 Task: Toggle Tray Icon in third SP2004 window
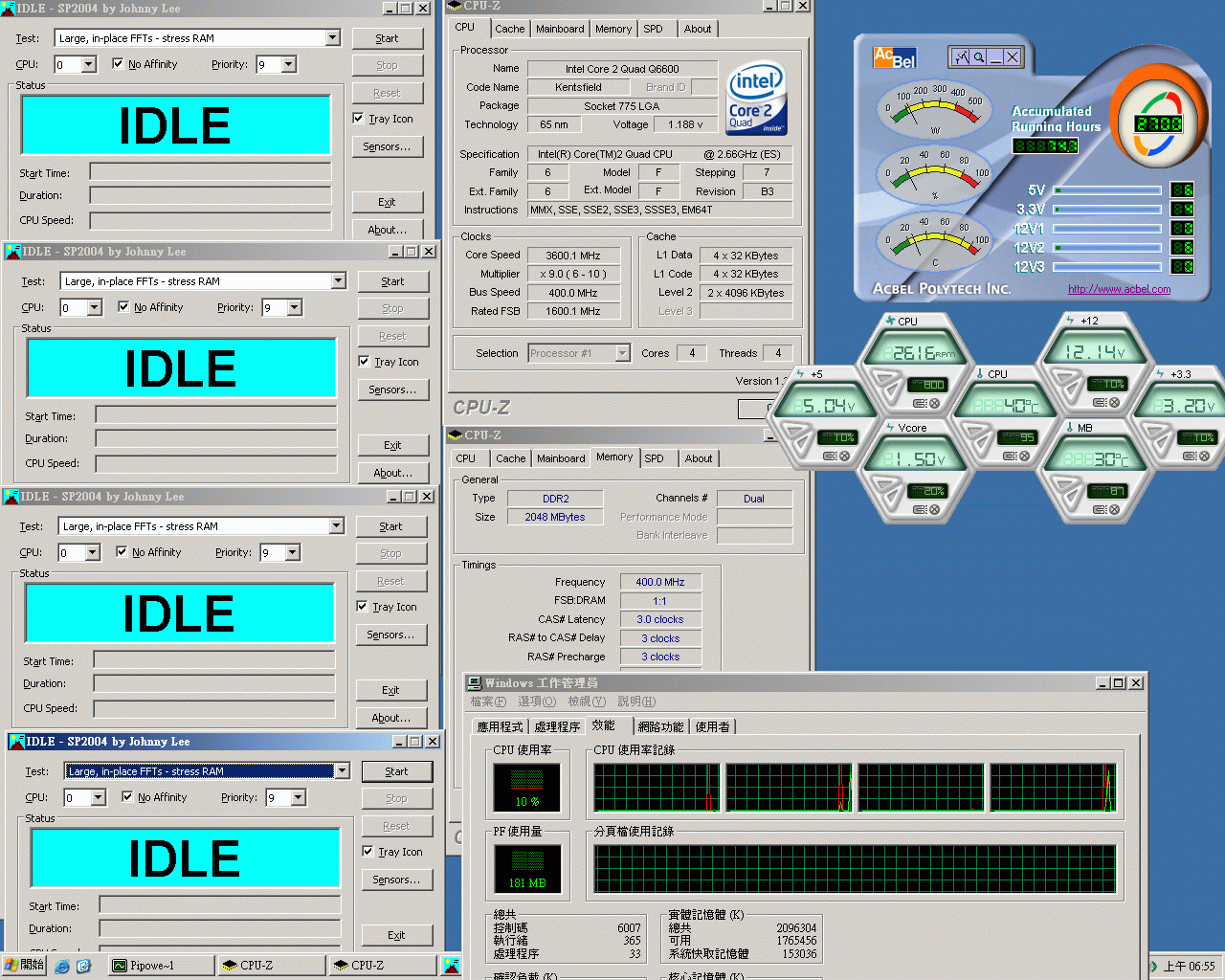click(363, 607)
